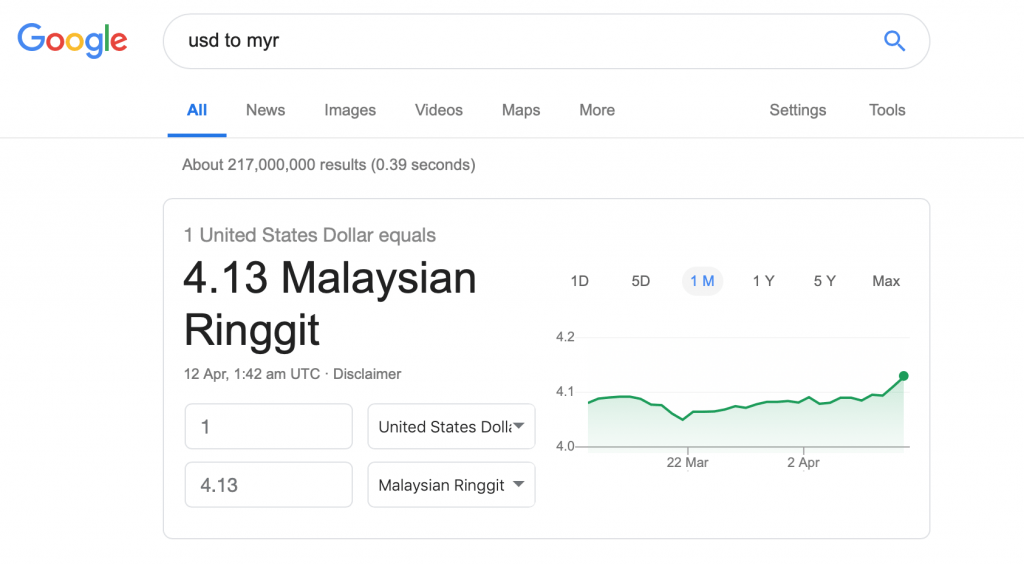Click the 4.2 value on chart axis
The height and width of the screenshot is (566, 1024).
point(565,337)
